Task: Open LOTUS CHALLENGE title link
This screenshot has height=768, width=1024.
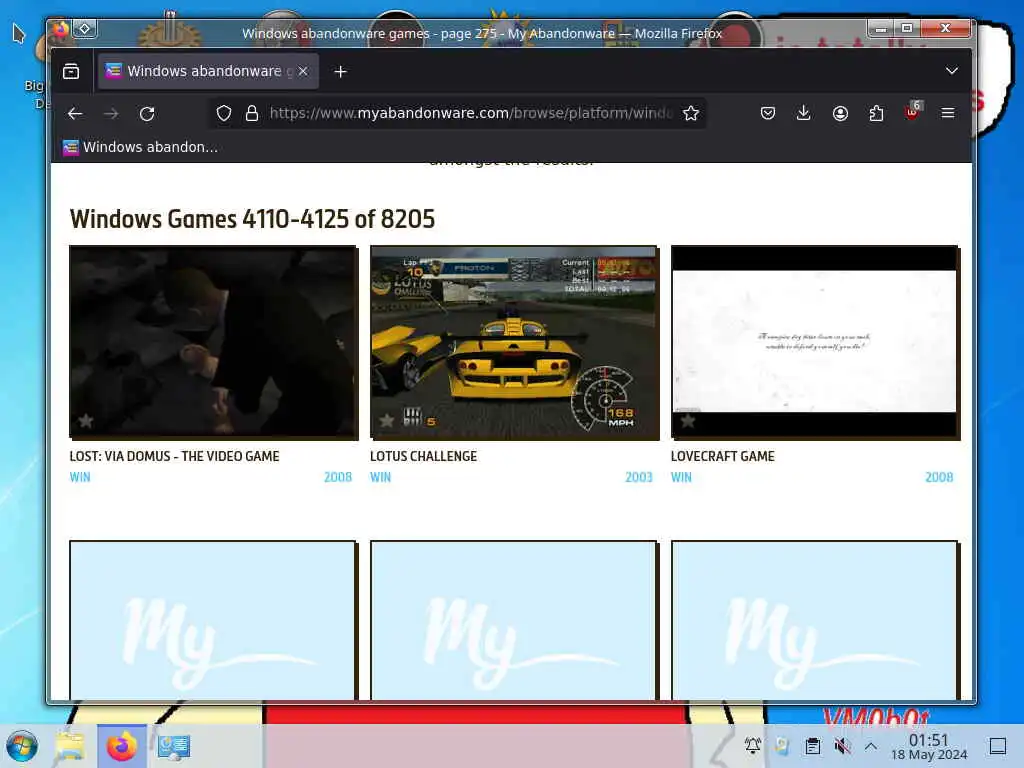Action: (x=423, y=456)
